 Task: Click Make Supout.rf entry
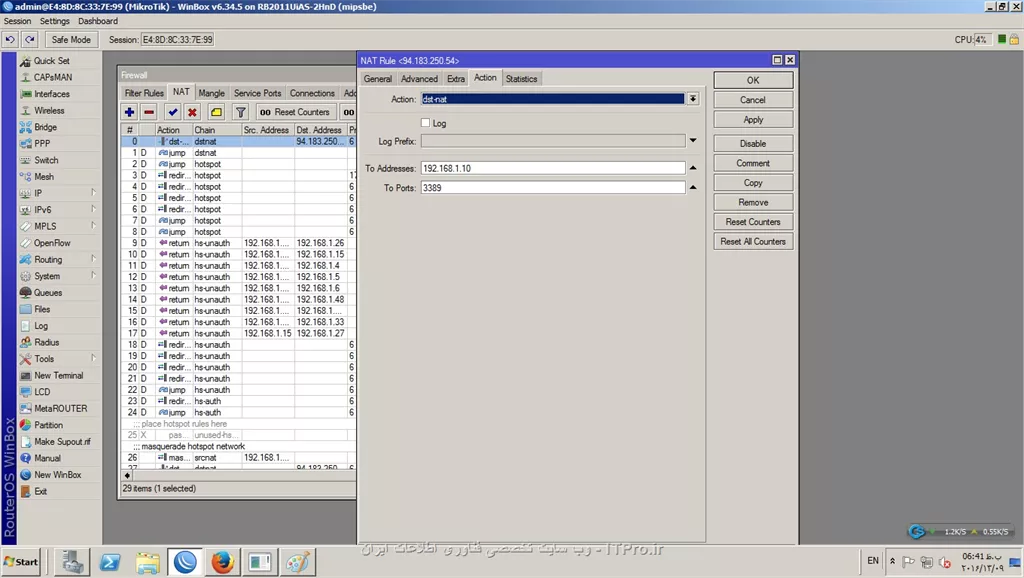[x=62, y=442]
